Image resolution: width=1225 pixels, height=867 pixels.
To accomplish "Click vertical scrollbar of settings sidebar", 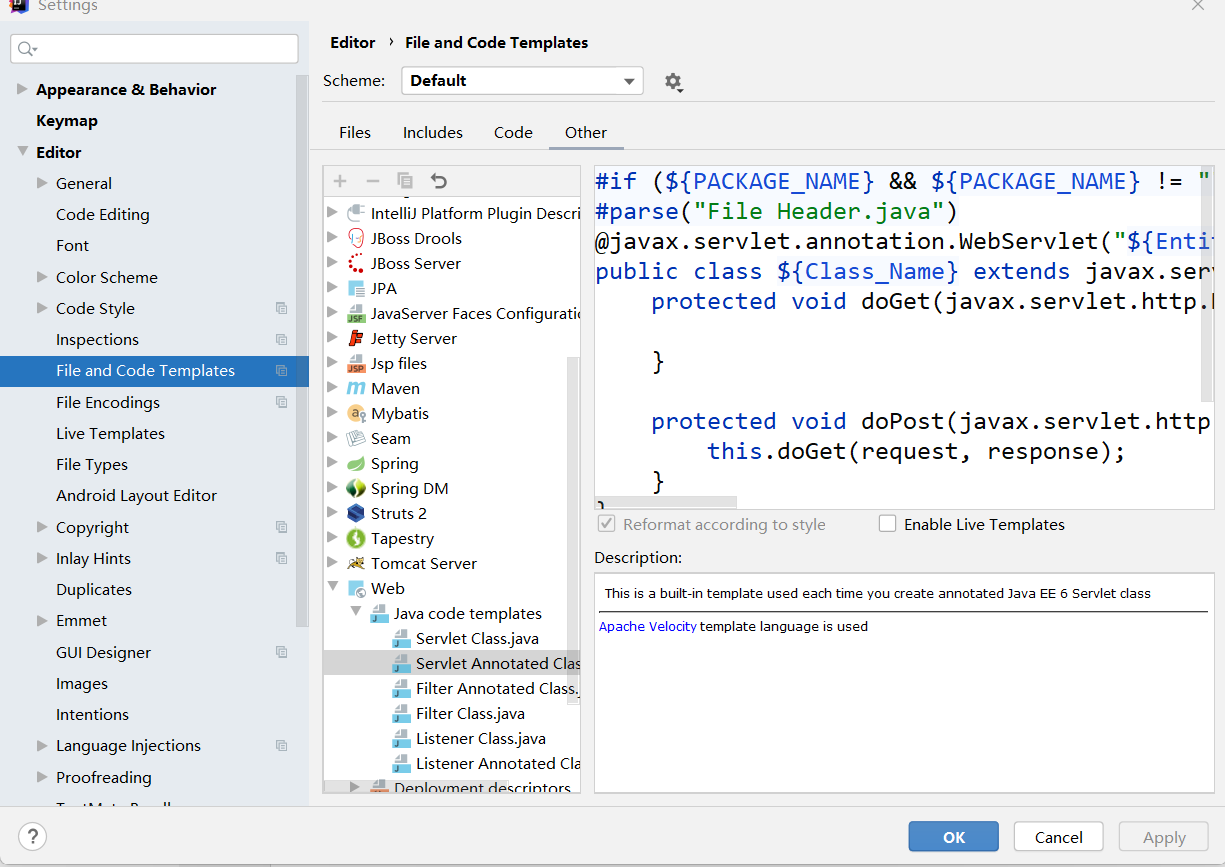I will click(302, 350).
